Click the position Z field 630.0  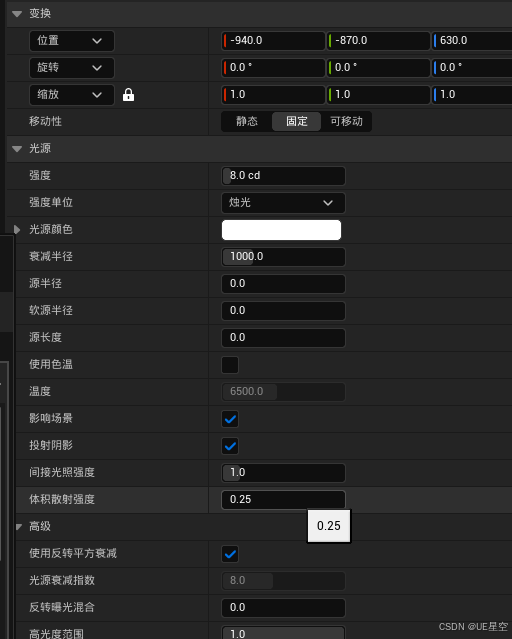click(472, 41)
